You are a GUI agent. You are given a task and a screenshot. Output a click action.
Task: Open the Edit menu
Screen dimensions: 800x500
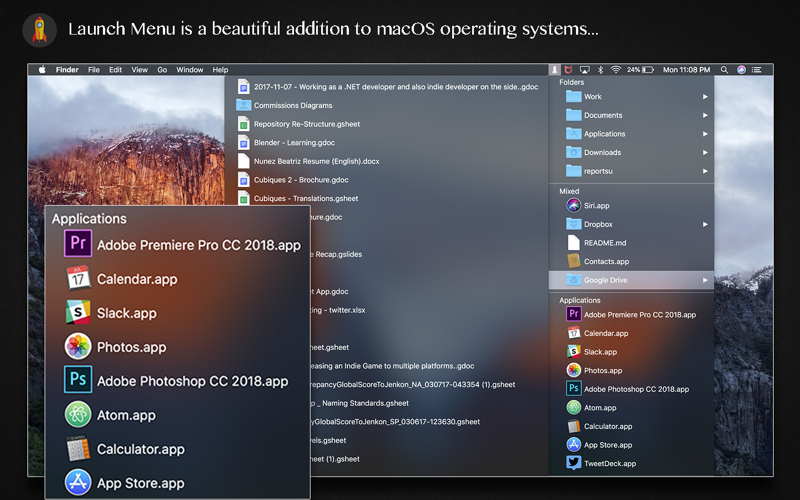pyautogui.click(x=115, y=70)
